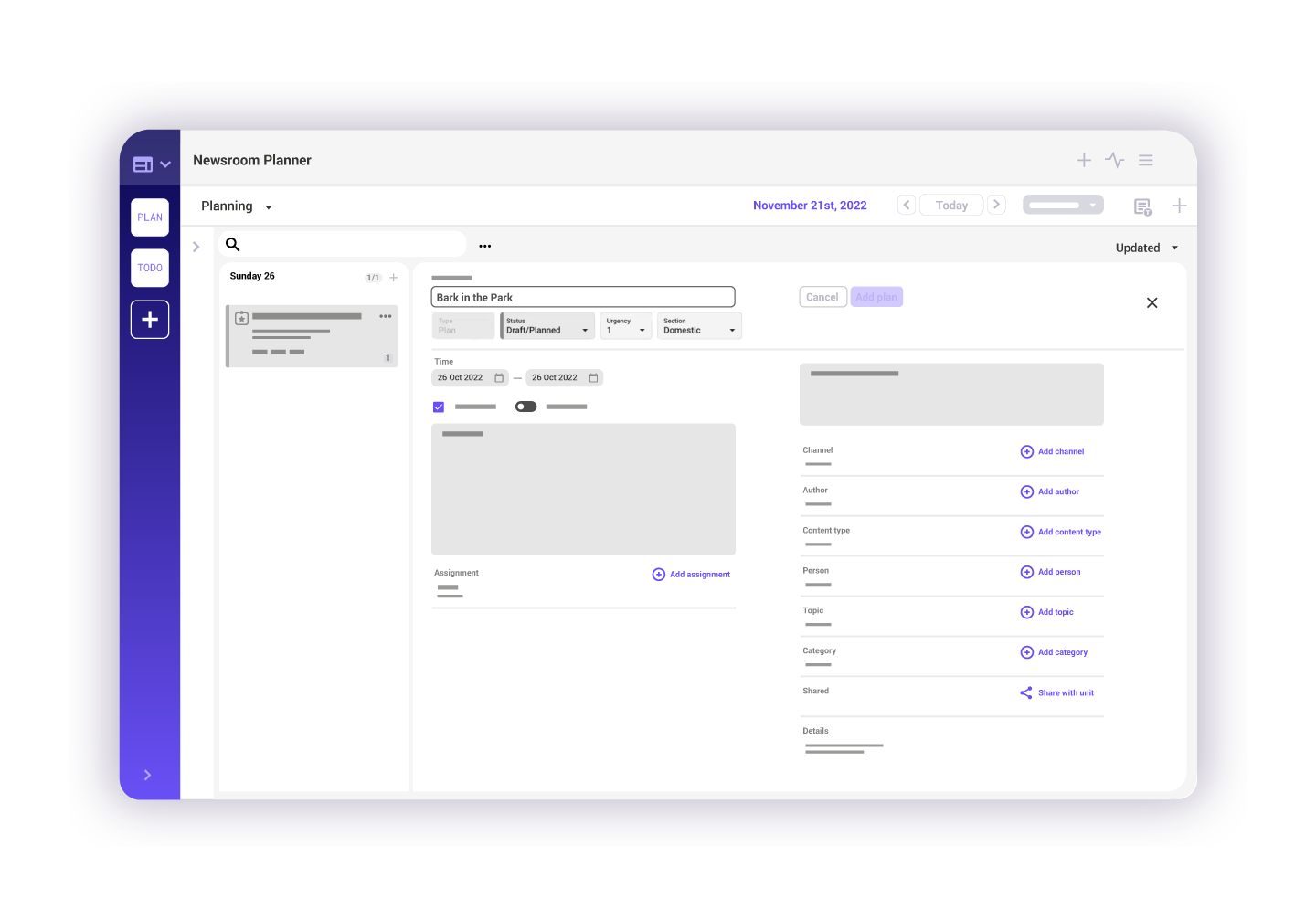This screenshot has width=1316, height=909.
Task: Open the search field magnifier icon
Action: (233, 244)
